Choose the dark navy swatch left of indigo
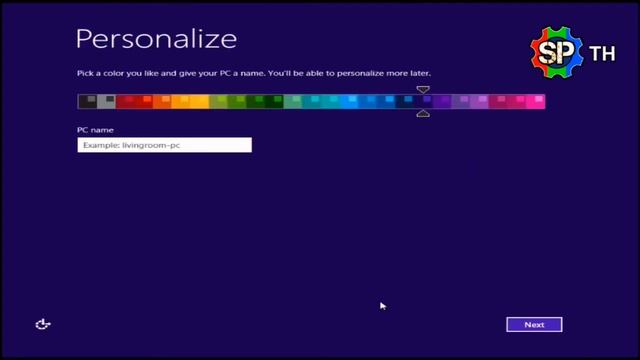This screenshot has height=360, width=640. [x=405, y=102]
